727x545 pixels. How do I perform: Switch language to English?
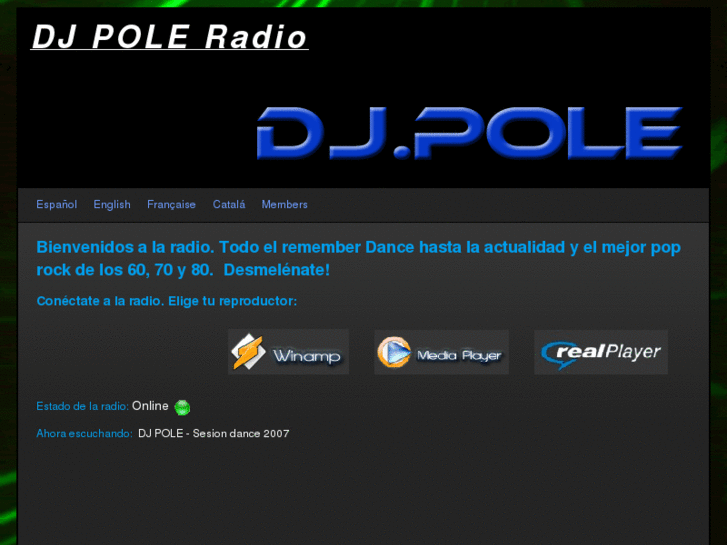tap(112, 205)
